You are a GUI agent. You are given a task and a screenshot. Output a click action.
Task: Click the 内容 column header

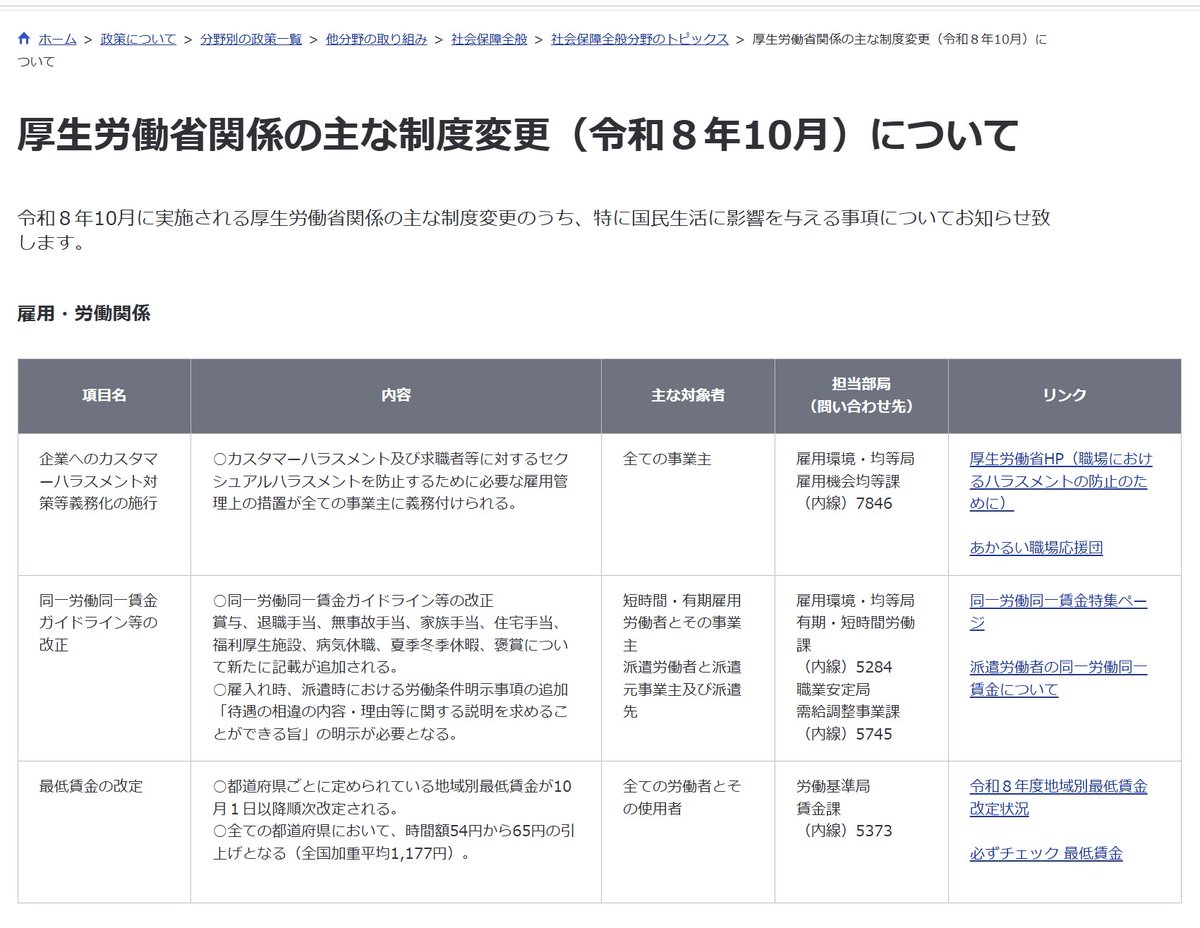[x=396, y=396]
